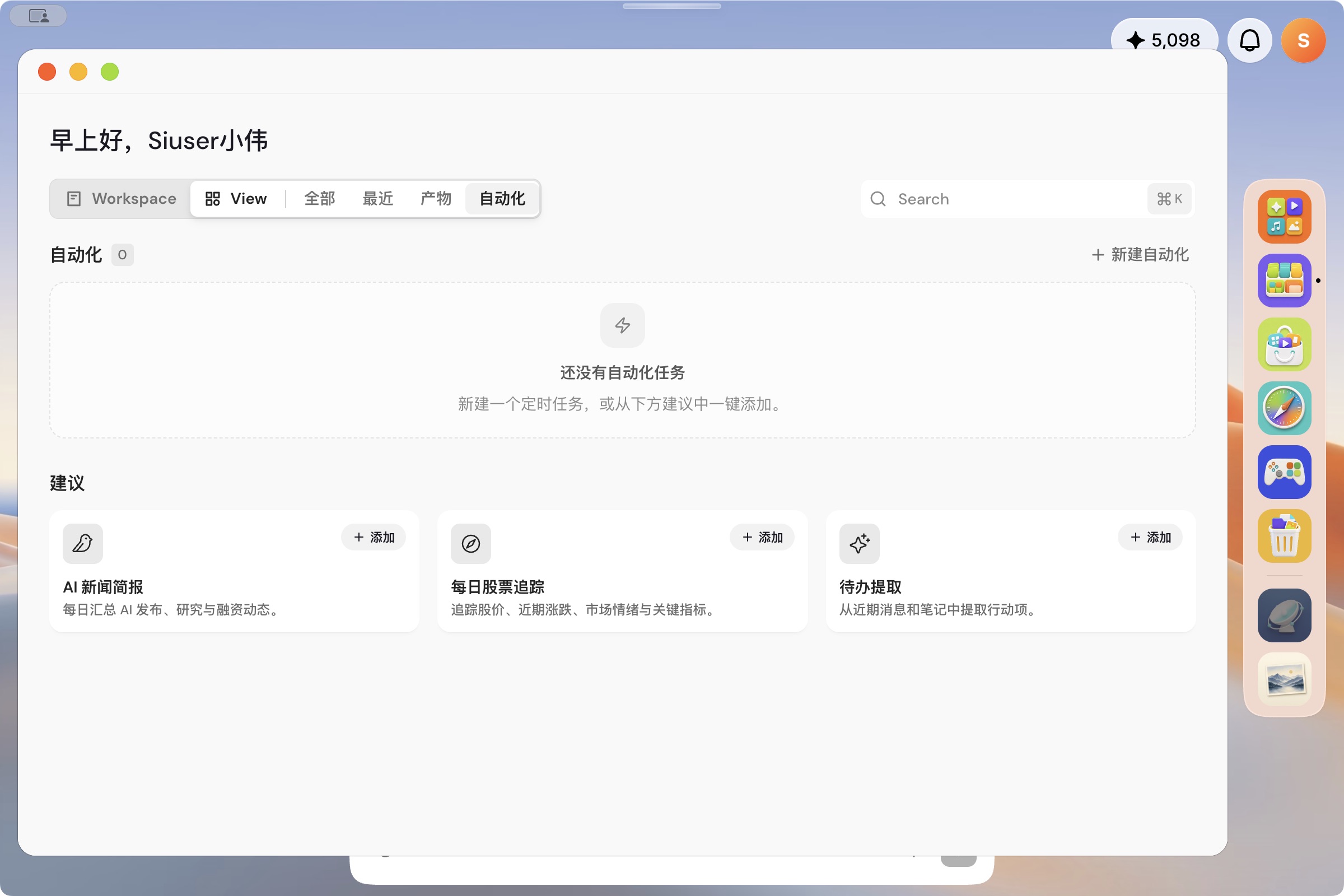Screen dimensions: 1344x896
Task: Switch to the 产物 tab
Action: click(x=436, y=199)
